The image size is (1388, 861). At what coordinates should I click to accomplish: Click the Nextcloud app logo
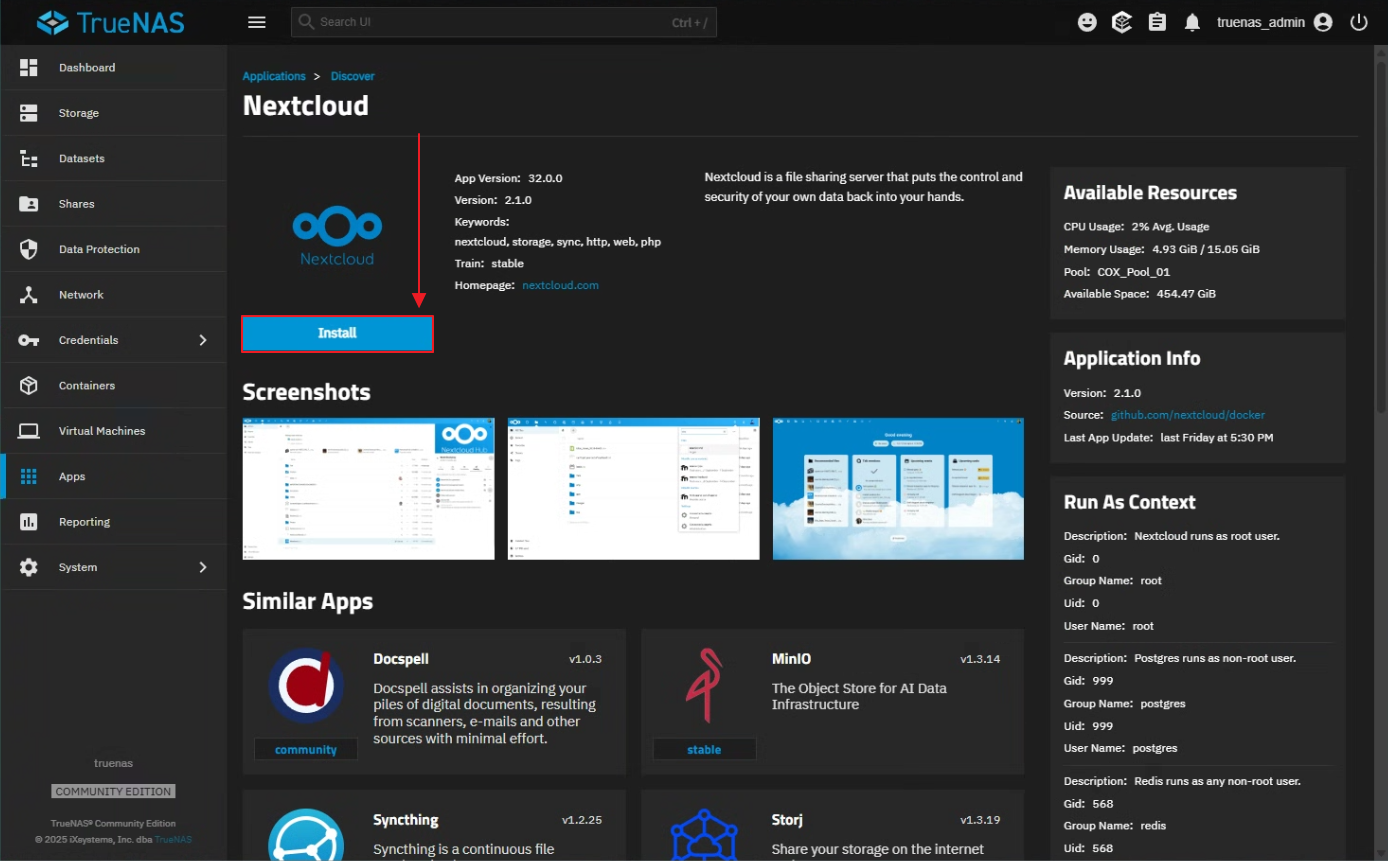point(337,236)
